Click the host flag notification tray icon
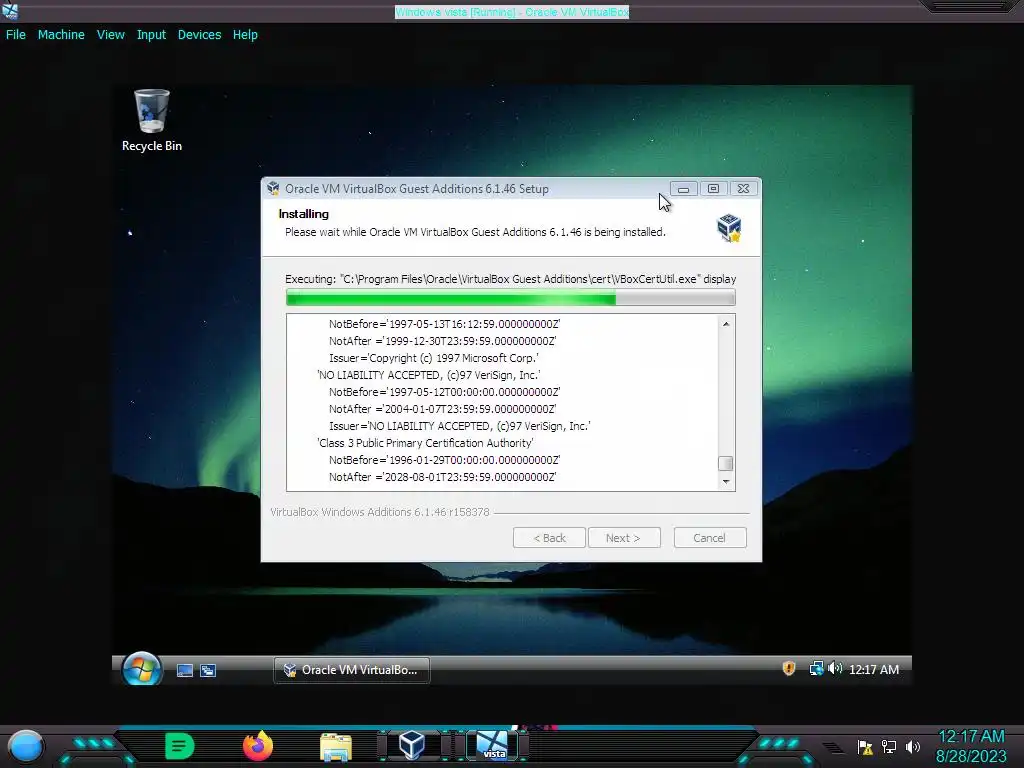The height and width of the screenshot is (768, 1024). 865,747
